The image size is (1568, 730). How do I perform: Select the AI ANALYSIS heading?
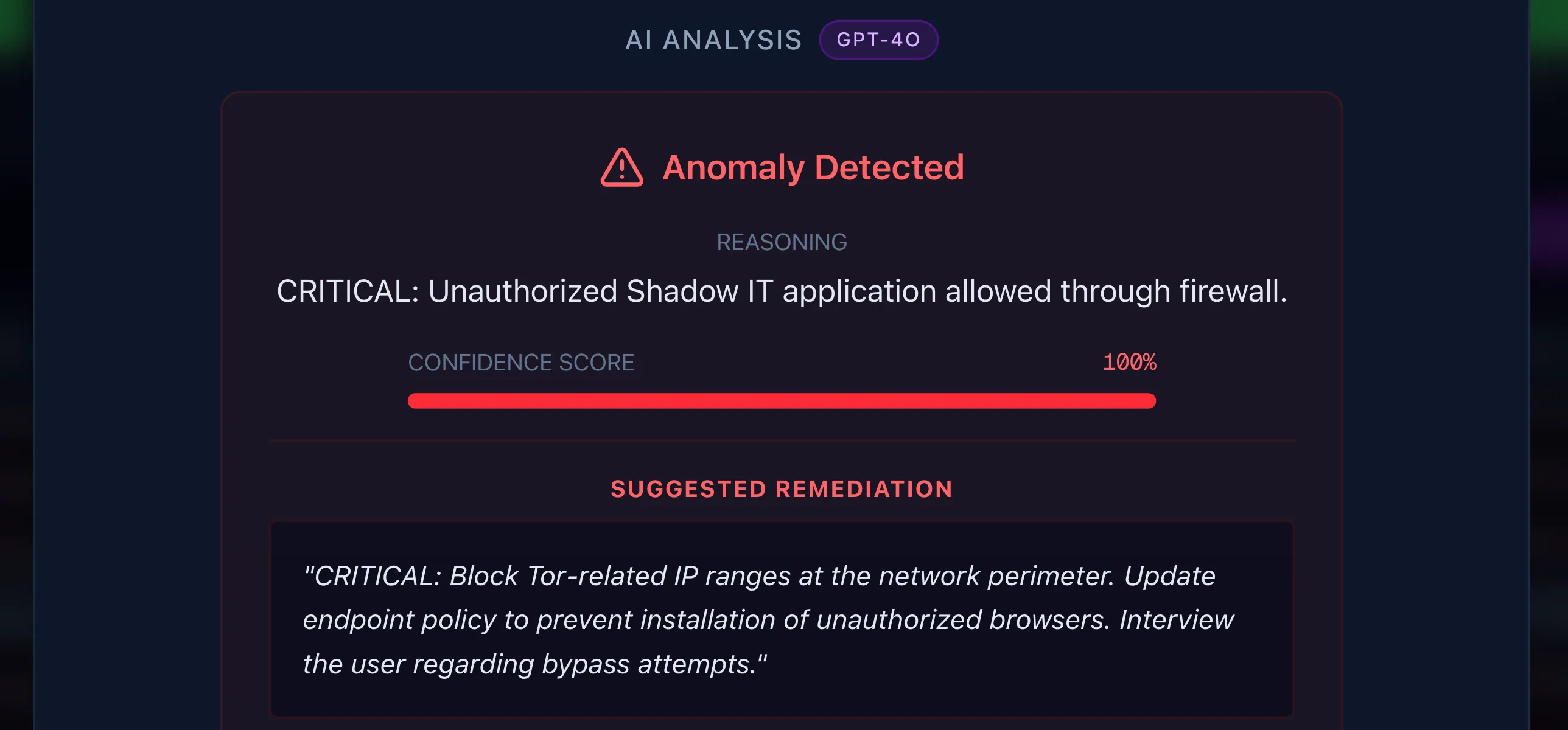pyautogui.click(x=713, y=40)
